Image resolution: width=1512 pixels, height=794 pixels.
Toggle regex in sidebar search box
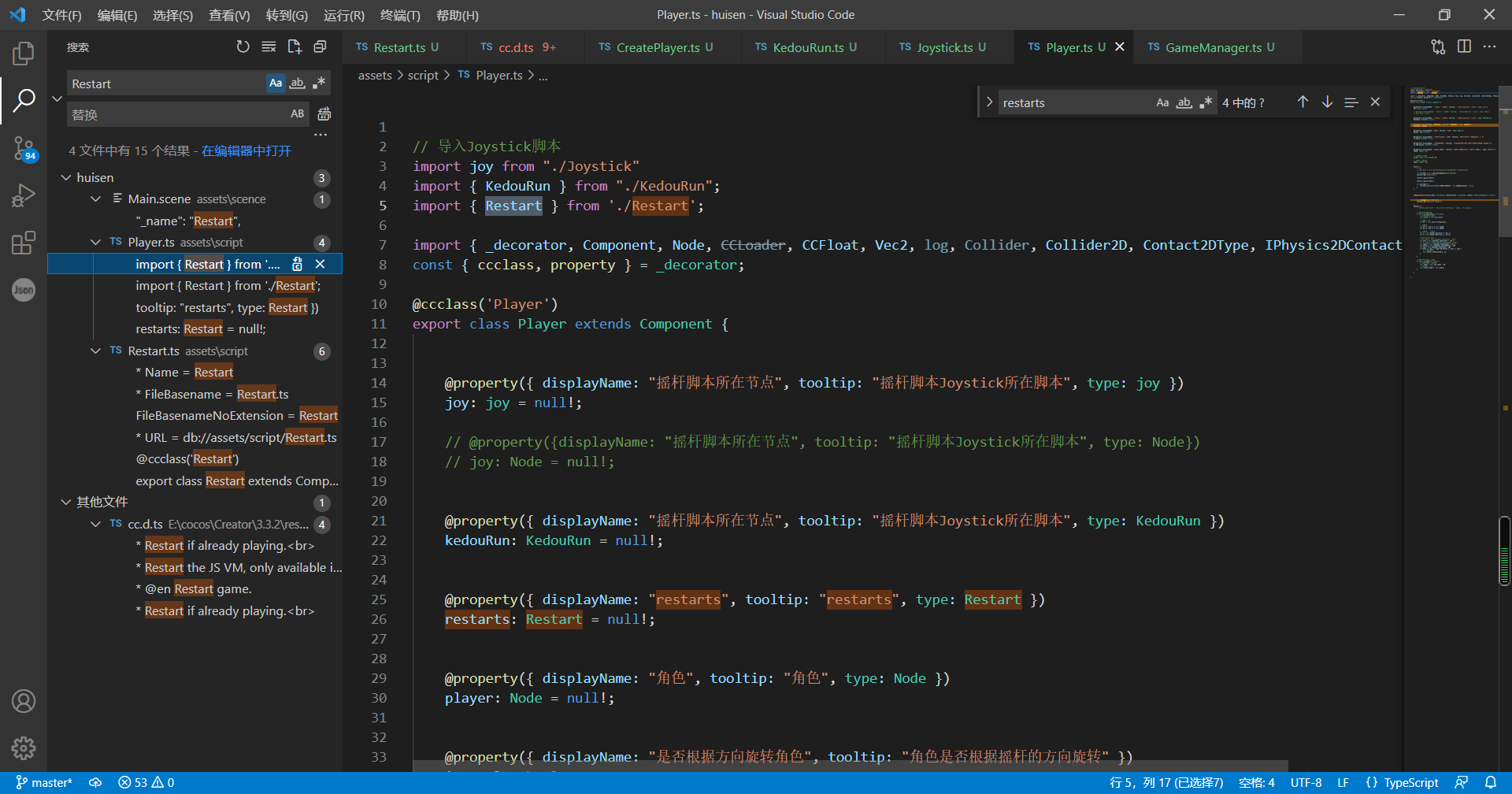(x=319, y=83)
